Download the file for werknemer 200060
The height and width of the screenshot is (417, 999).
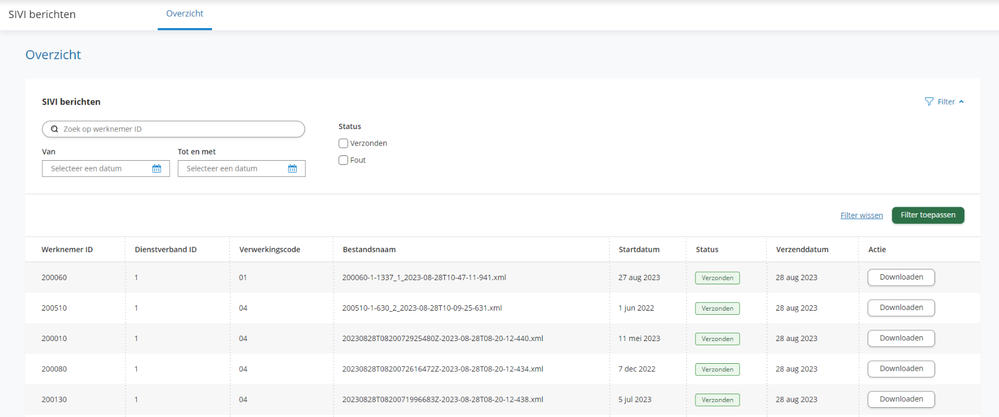tap(900, 277)
